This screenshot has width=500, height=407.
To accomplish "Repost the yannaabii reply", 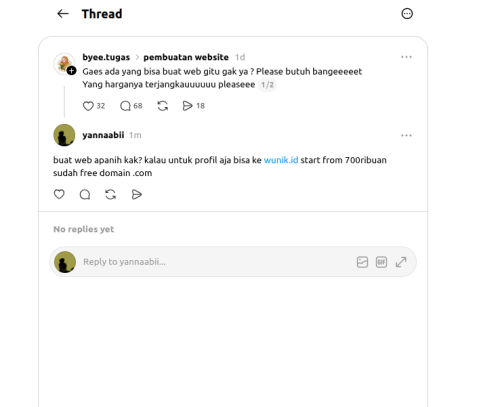I will coord(111,194).
